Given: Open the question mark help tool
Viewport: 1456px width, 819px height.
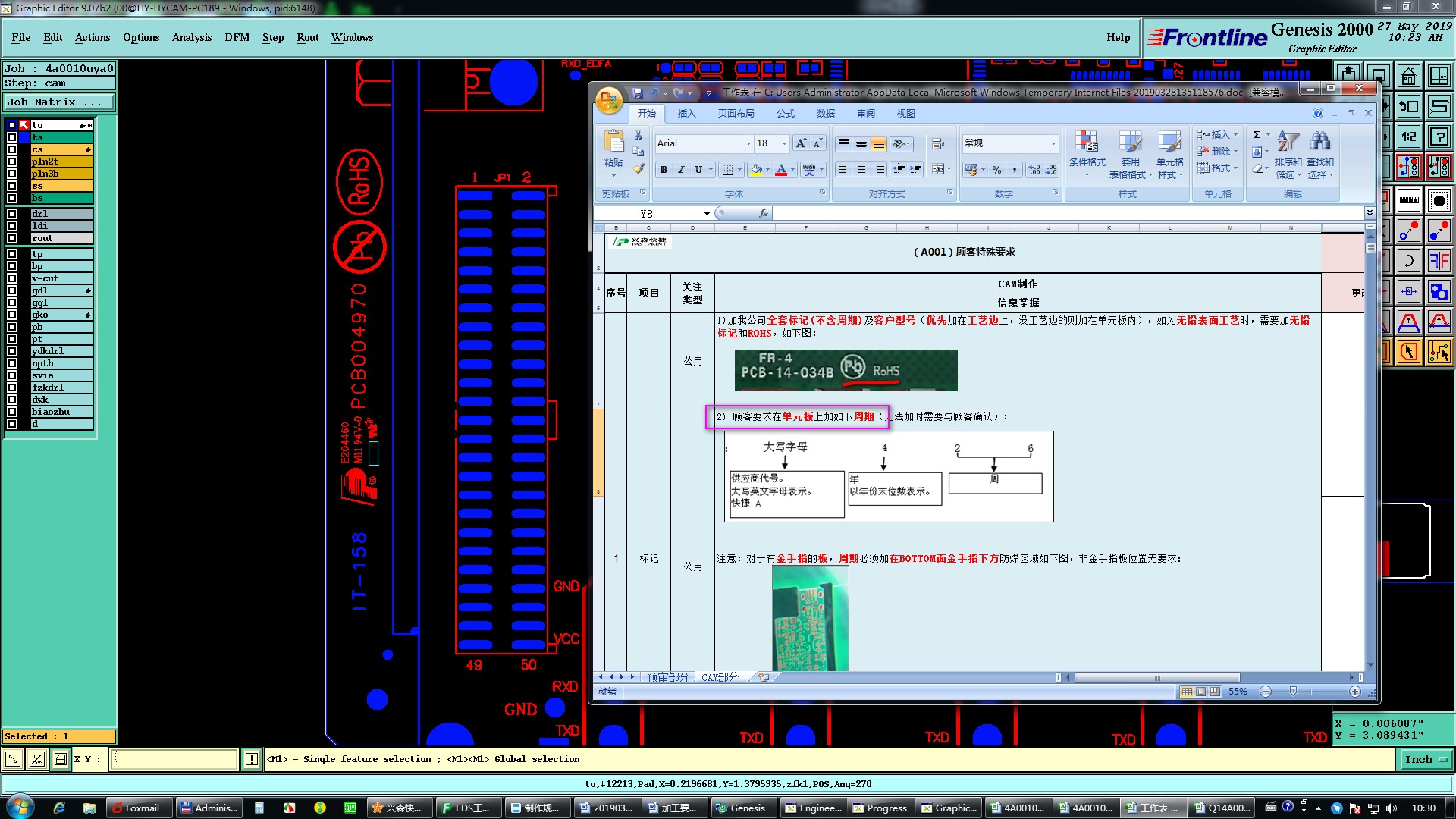Looking at the screenshot, I should [x=1439, y=137].
